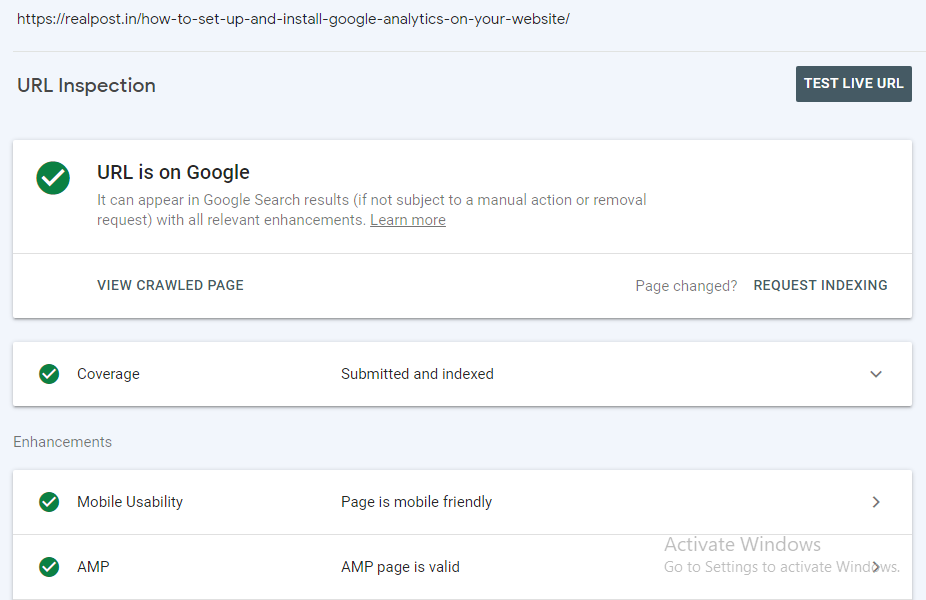Click the Submitted and indexed status text
This screenshot has width=926, height=600.
coord(417,374)
